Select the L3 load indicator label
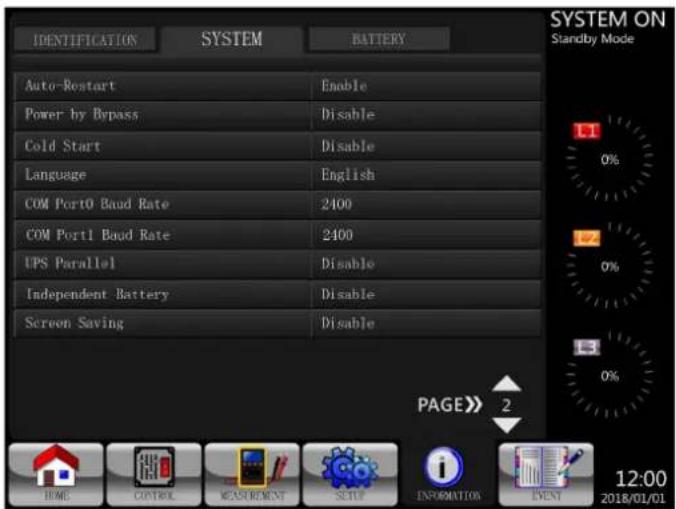676x509 pixels. click(587, 347)
